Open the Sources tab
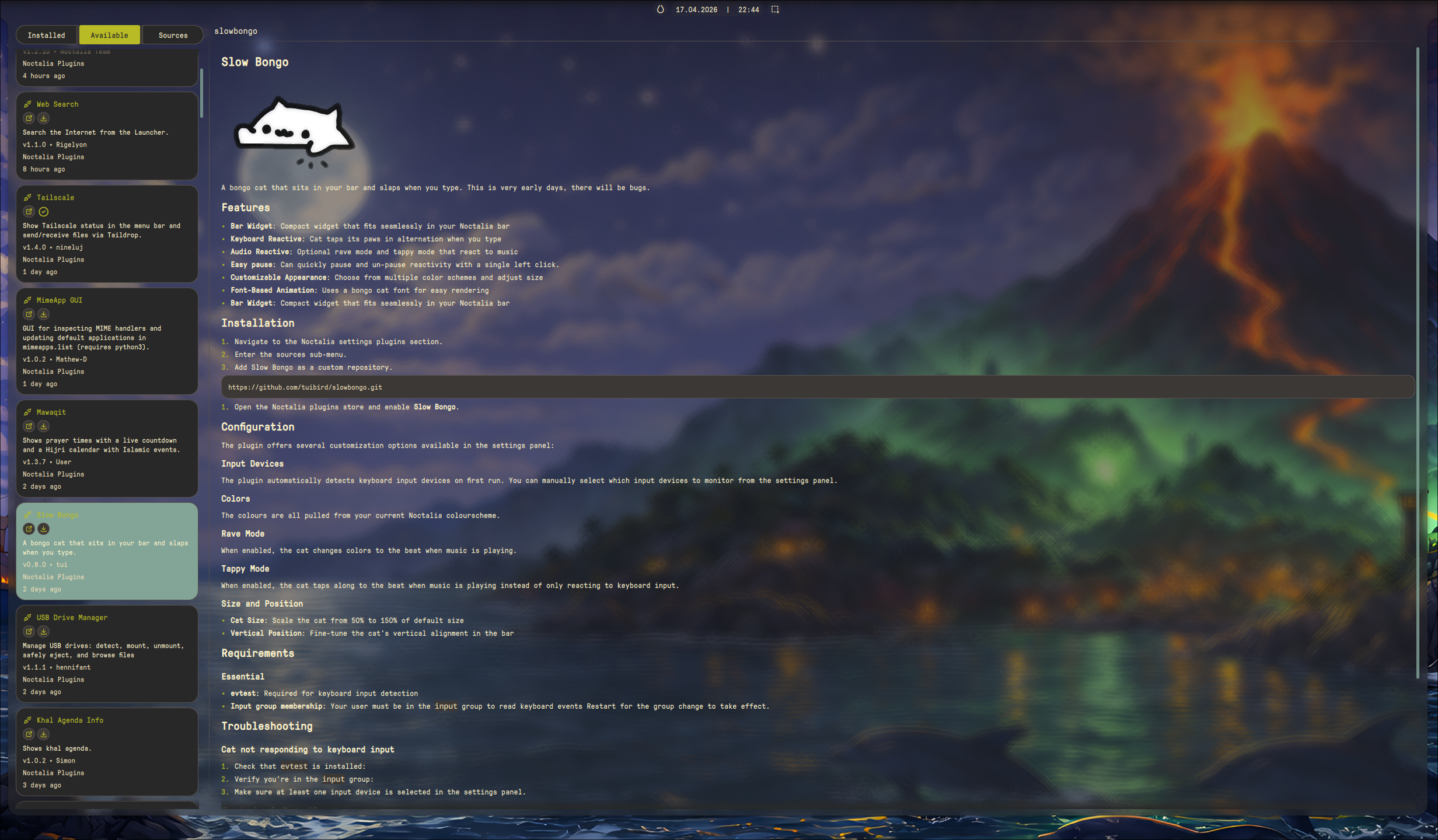 tap(173, 35)
